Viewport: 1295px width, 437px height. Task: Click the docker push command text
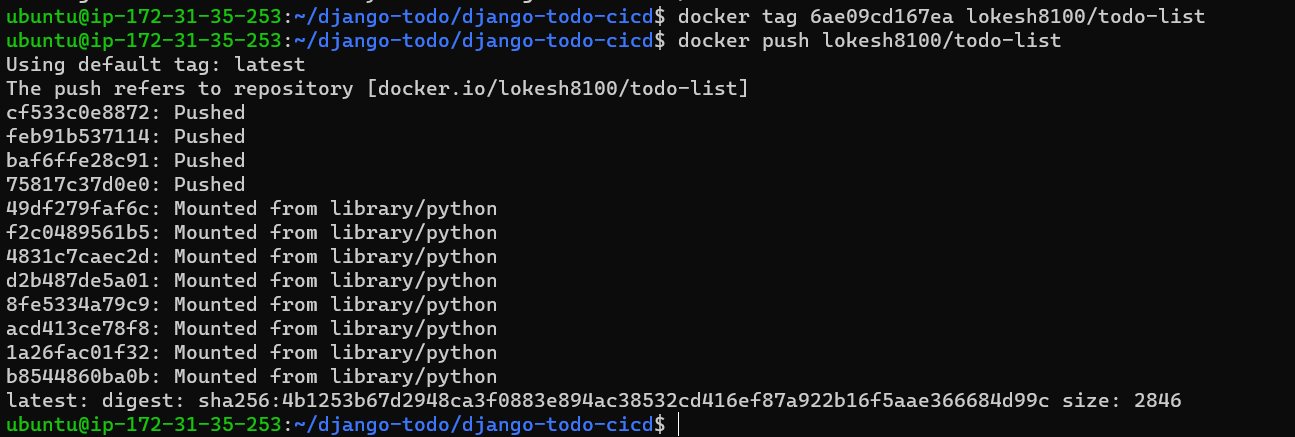click(x=869, y=40)
